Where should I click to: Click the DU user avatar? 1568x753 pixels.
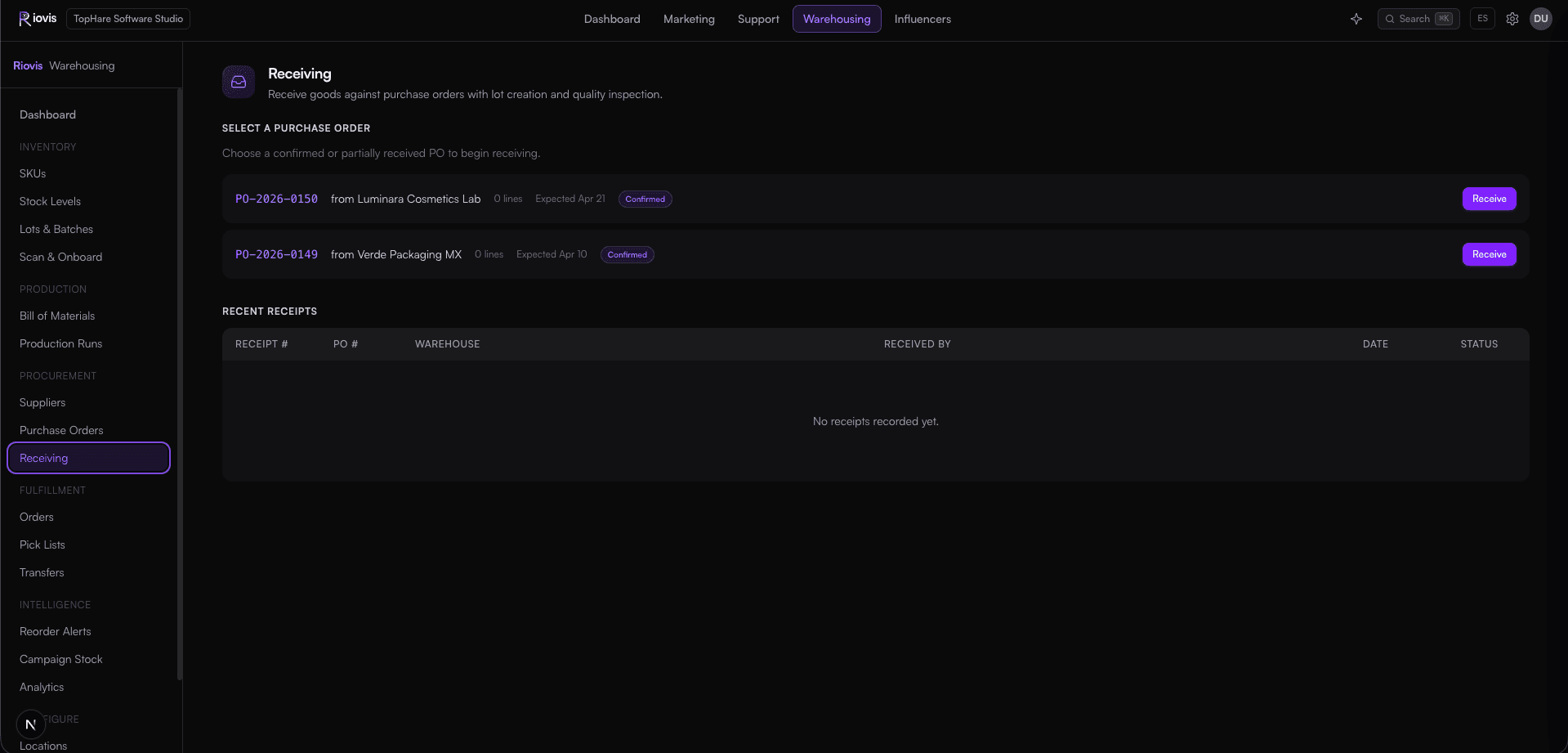1541,19
